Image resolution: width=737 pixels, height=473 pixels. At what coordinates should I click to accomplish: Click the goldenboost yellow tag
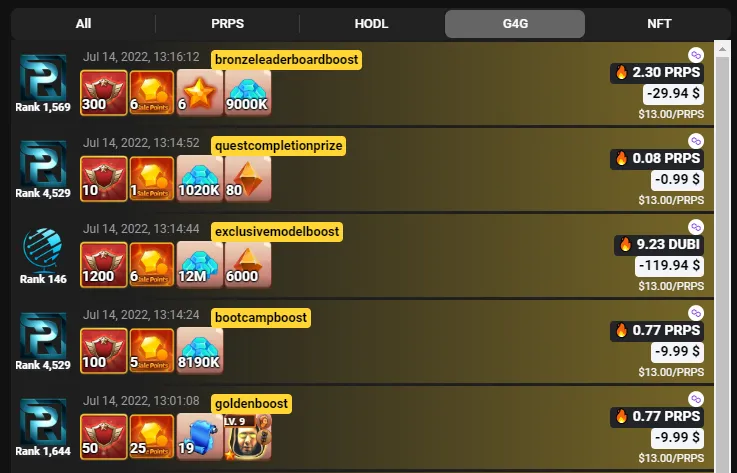(251, 404)
